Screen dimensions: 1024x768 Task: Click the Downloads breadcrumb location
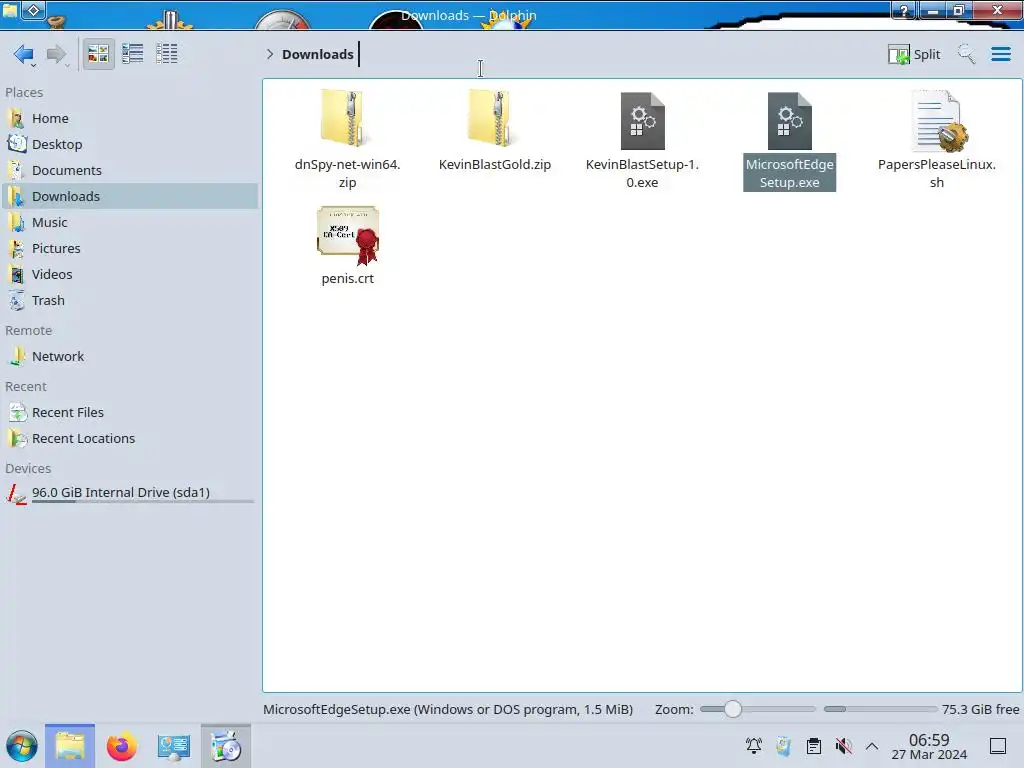point(317,54)
